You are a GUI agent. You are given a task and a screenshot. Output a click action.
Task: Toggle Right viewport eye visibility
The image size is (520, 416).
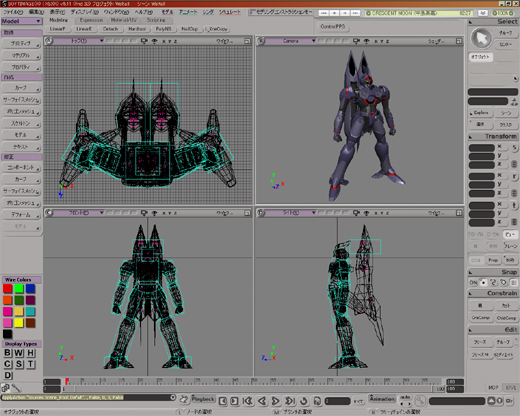(x=366, y=213)
